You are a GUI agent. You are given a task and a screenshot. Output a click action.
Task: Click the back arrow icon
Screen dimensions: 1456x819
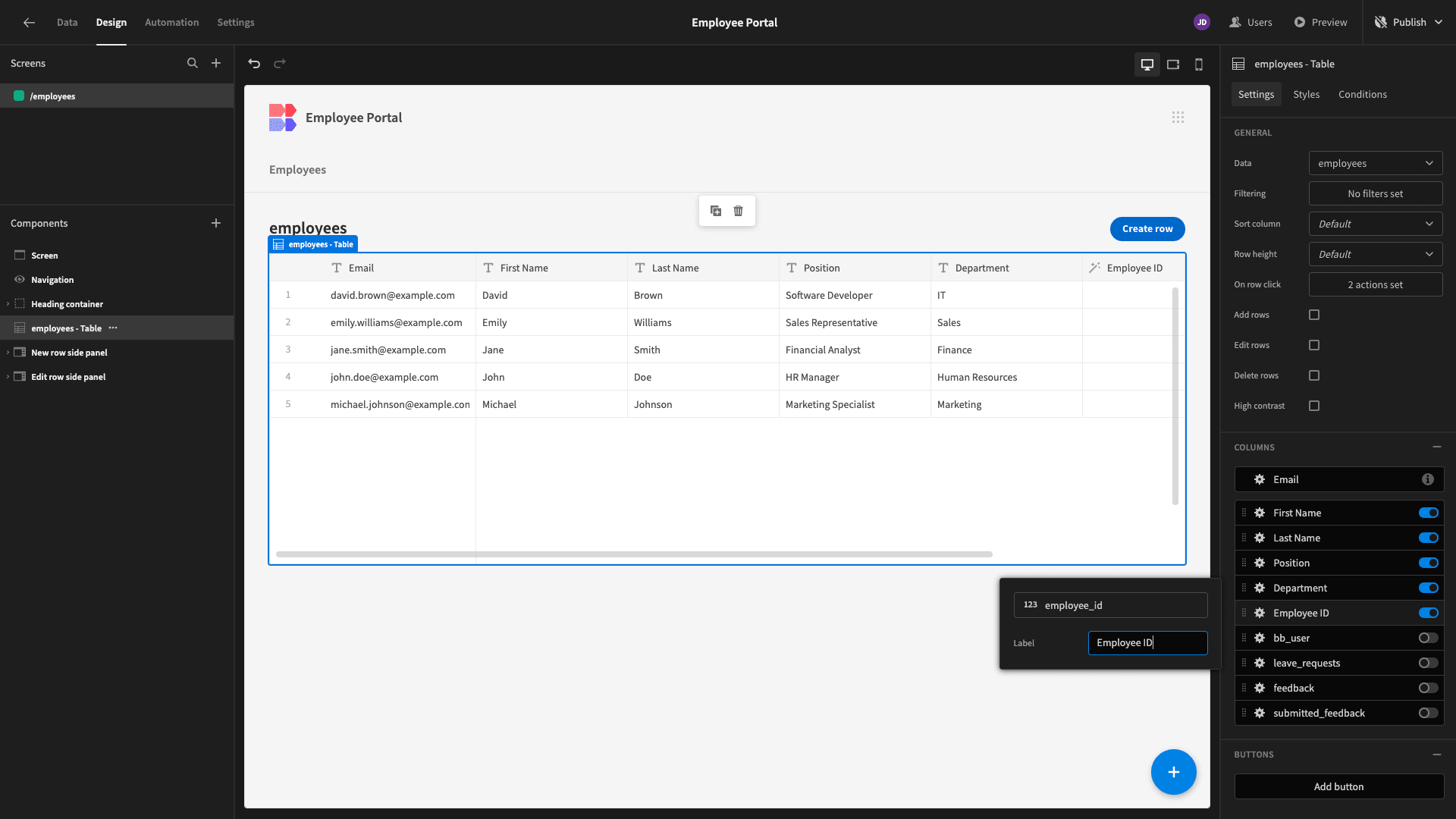click(x=29, y=23)
